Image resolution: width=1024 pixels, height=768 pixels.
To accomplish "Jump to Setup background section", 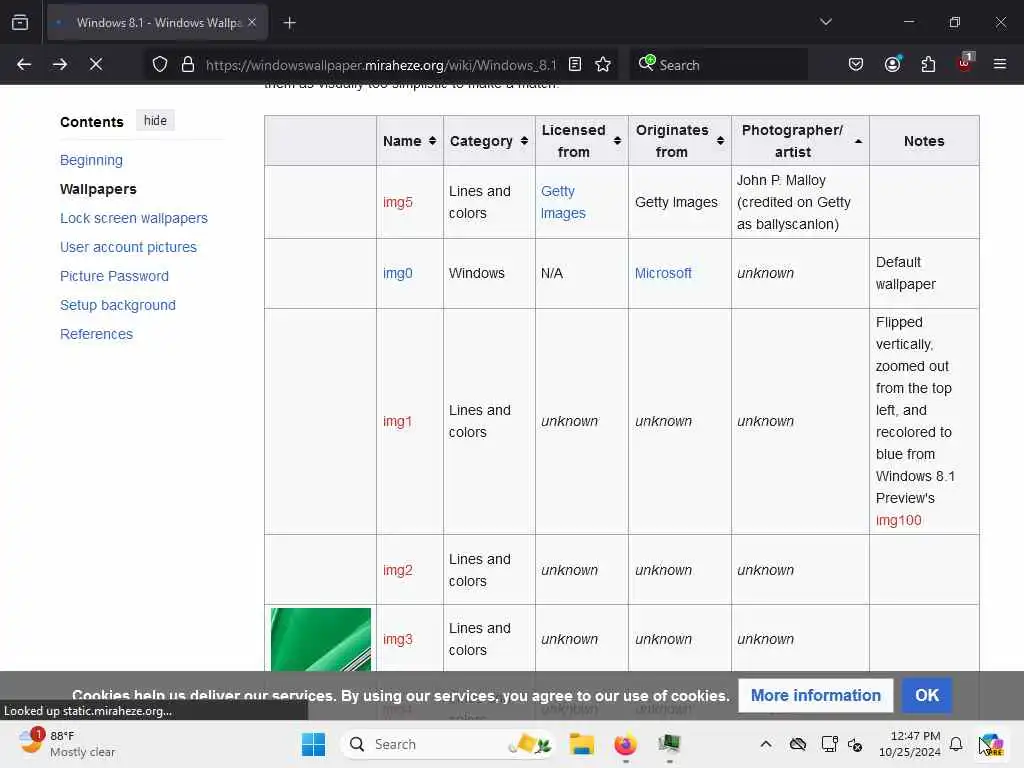I will click(118, 305).
